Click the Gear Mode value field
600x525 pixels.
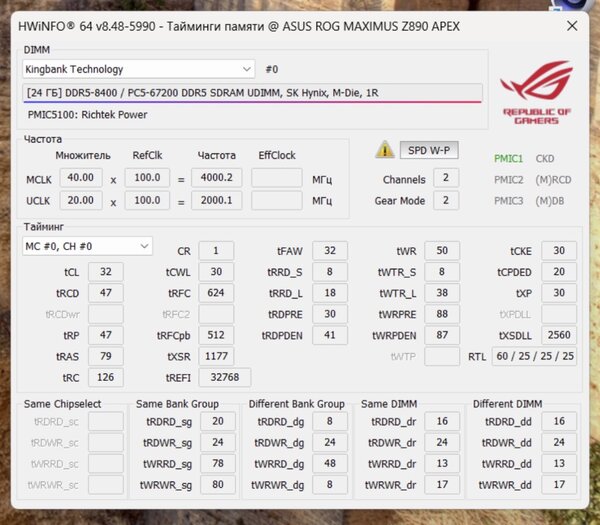pyautogui.click(x=446, y=200)
